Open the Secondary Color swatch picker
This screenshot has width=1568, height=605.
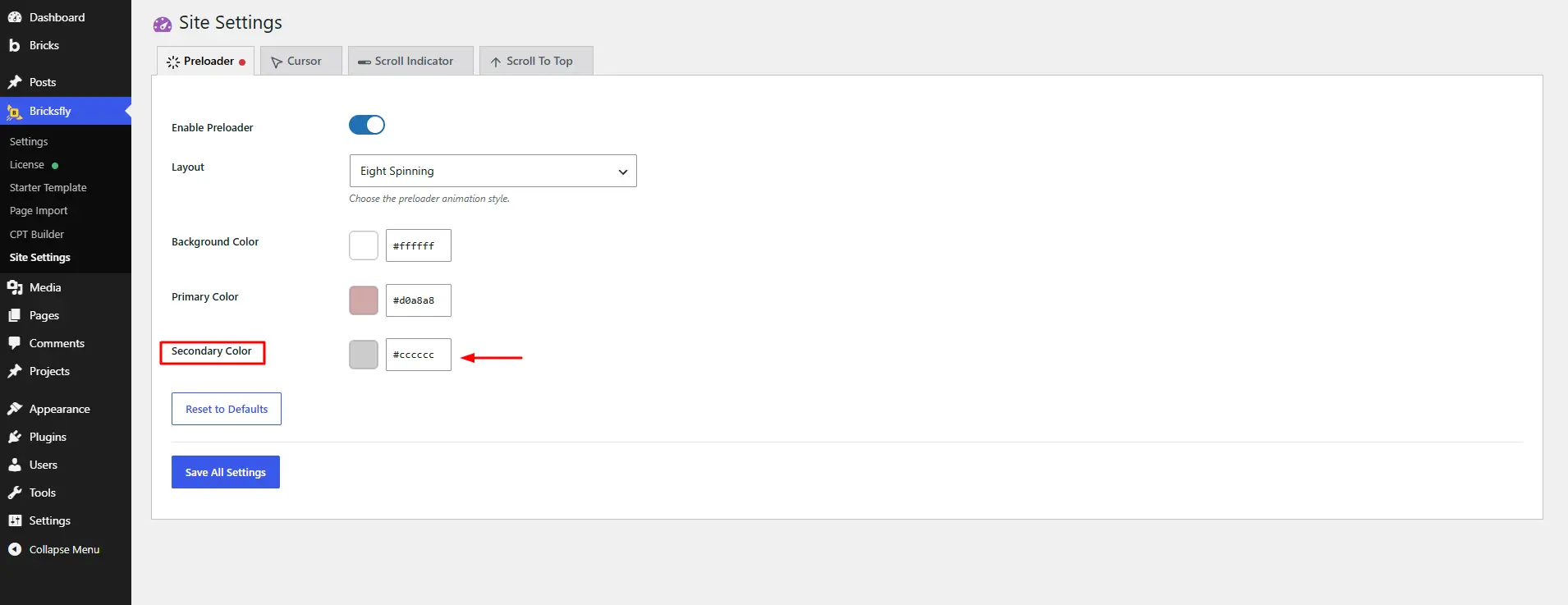point(364,355)
